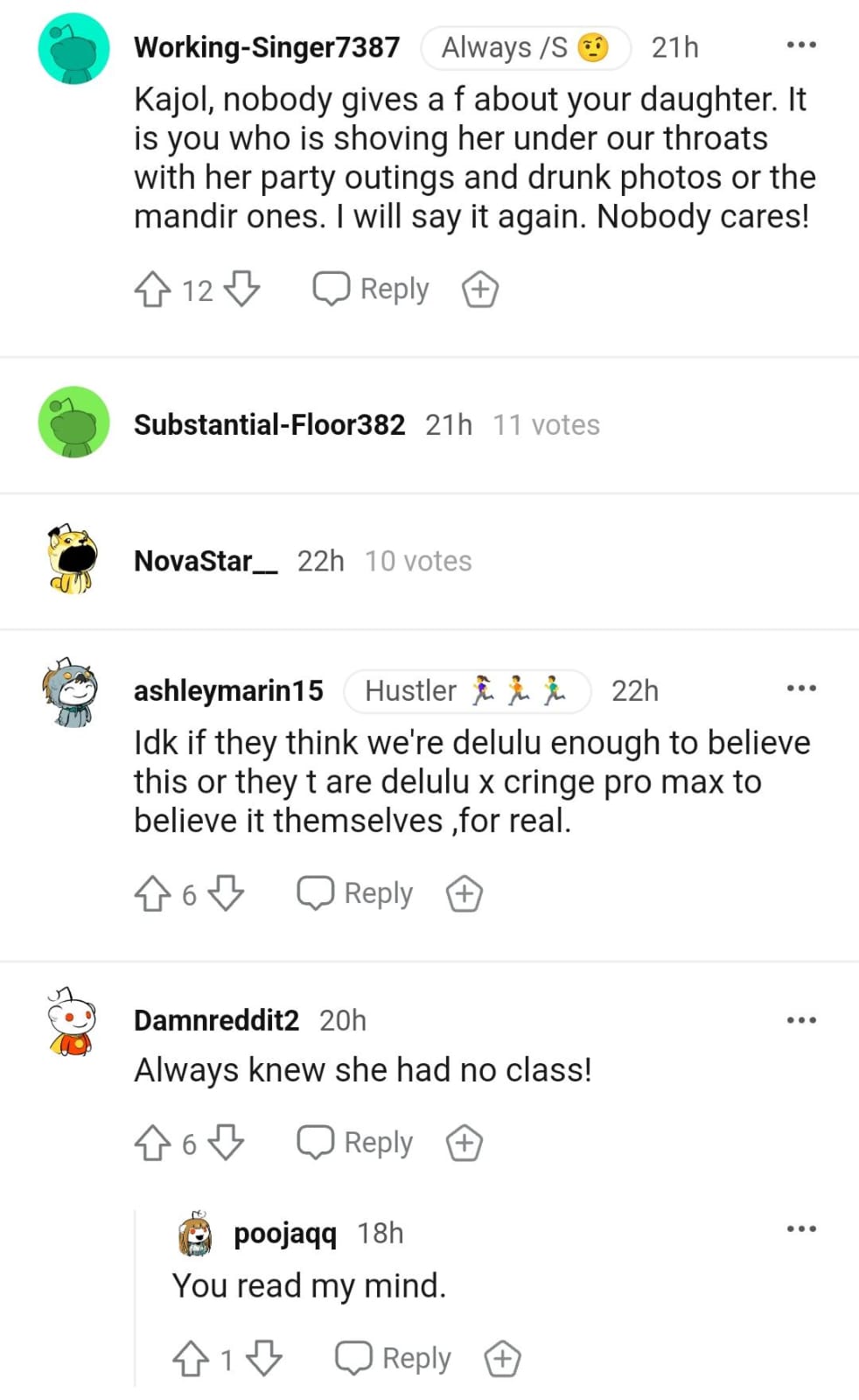Upvote poojaqq's reply
Image resolution: width=859 pixels, height=1400 pixels.
[x=191, y=1359]
